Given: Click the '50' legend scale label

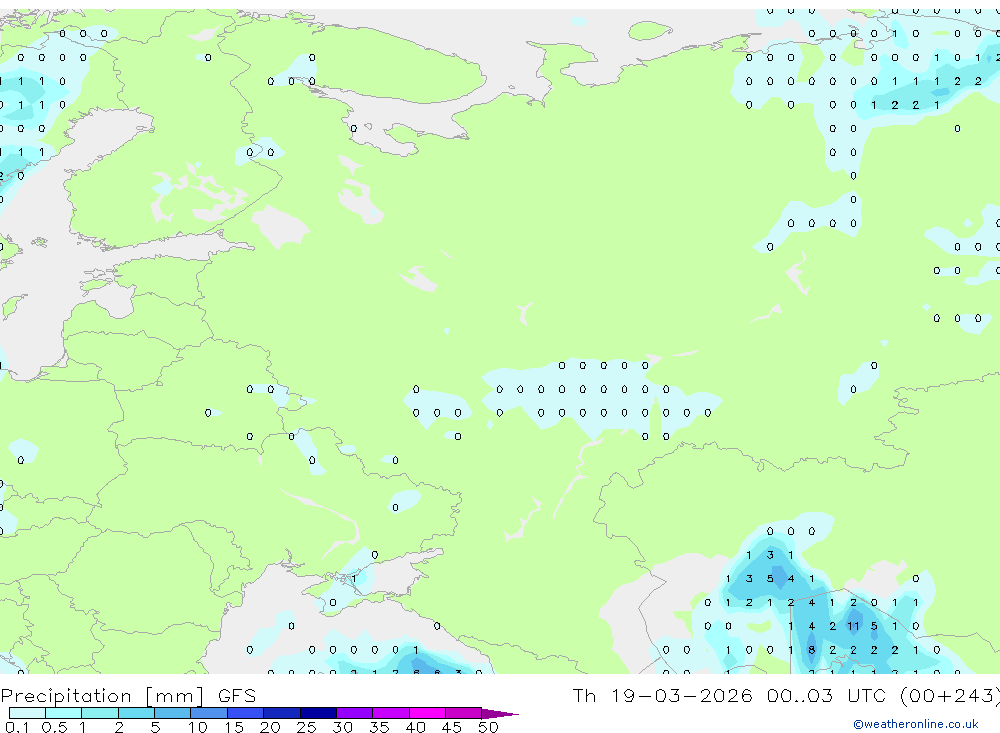Looking at the screenshot, I should pyautogui.click(x=489, y=727).
